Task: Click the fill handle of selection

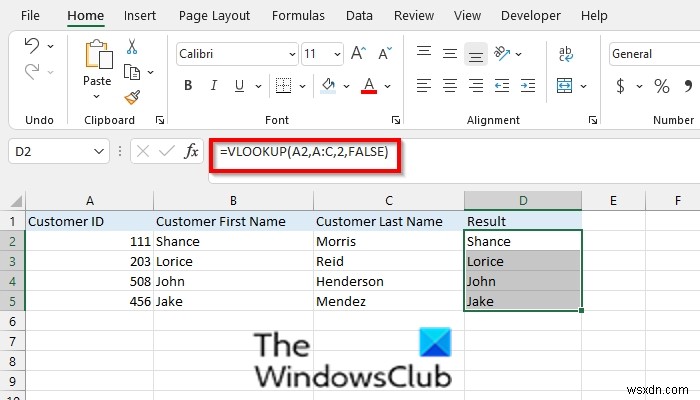Action: [x=581, y=310]
